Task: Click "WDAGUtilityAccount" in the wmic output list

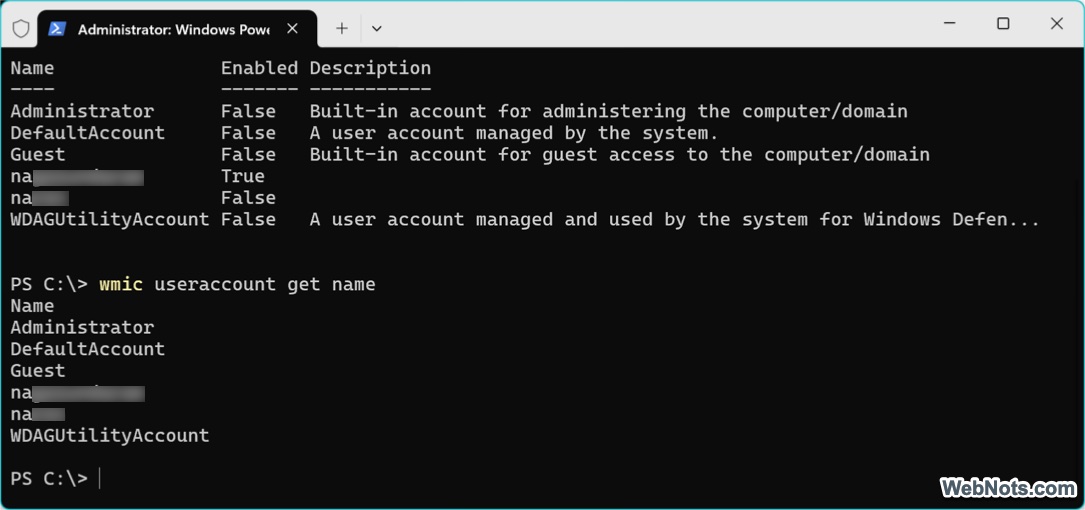Action: (110, 435)
